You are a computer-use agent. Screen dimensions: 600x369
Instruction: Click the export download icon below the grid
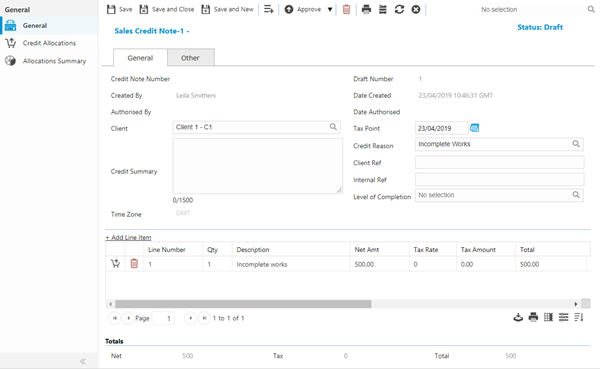518,317
